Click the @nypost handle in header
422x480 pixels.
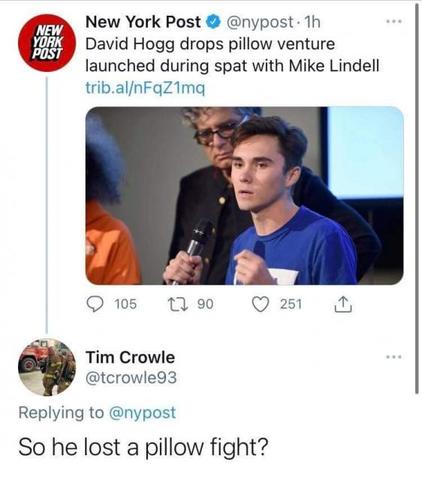point(260,22)
